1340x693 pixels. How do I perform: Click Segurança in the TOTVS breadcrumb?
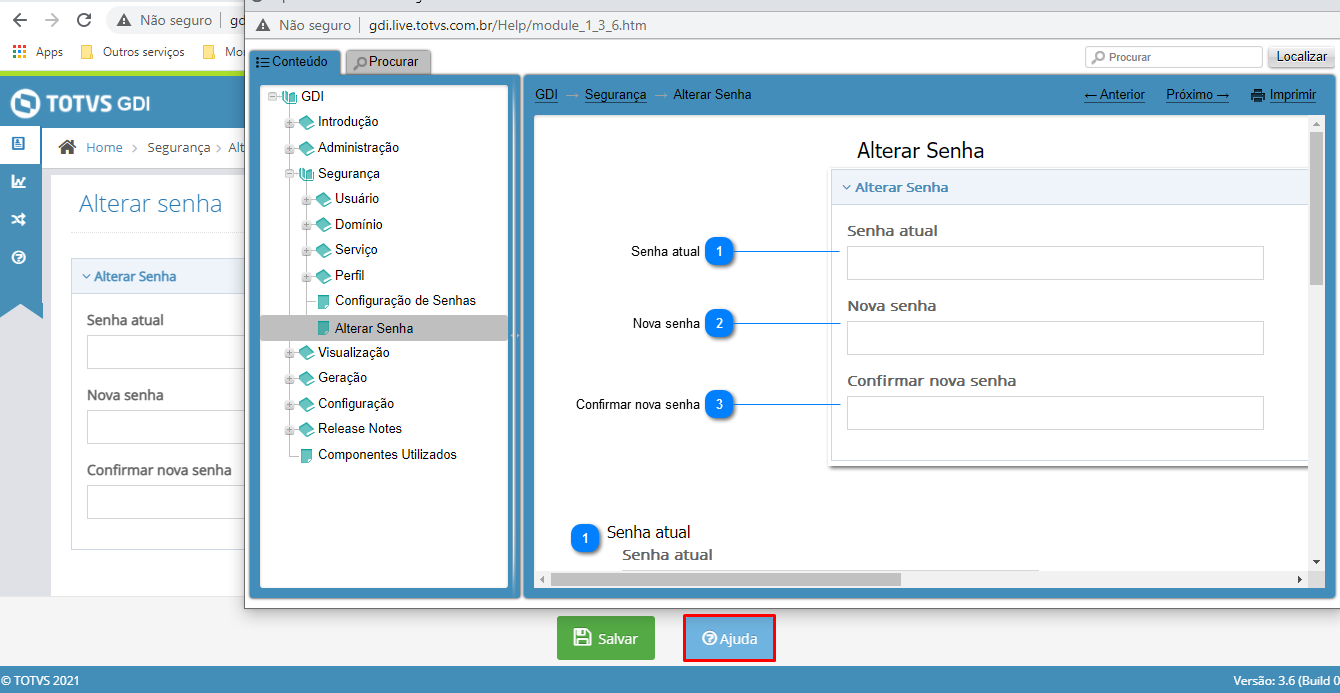[178, 147]
